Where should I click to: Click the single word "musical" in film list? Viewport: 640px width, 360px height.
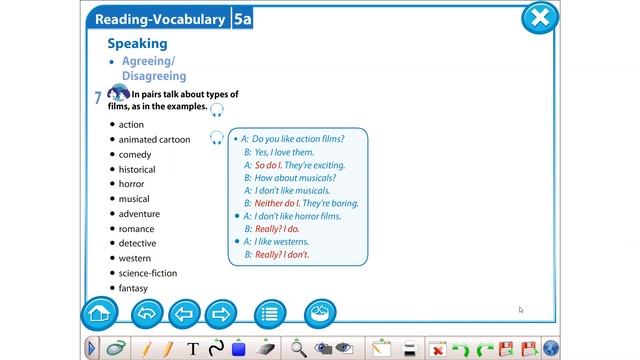[x=134, y=199]
